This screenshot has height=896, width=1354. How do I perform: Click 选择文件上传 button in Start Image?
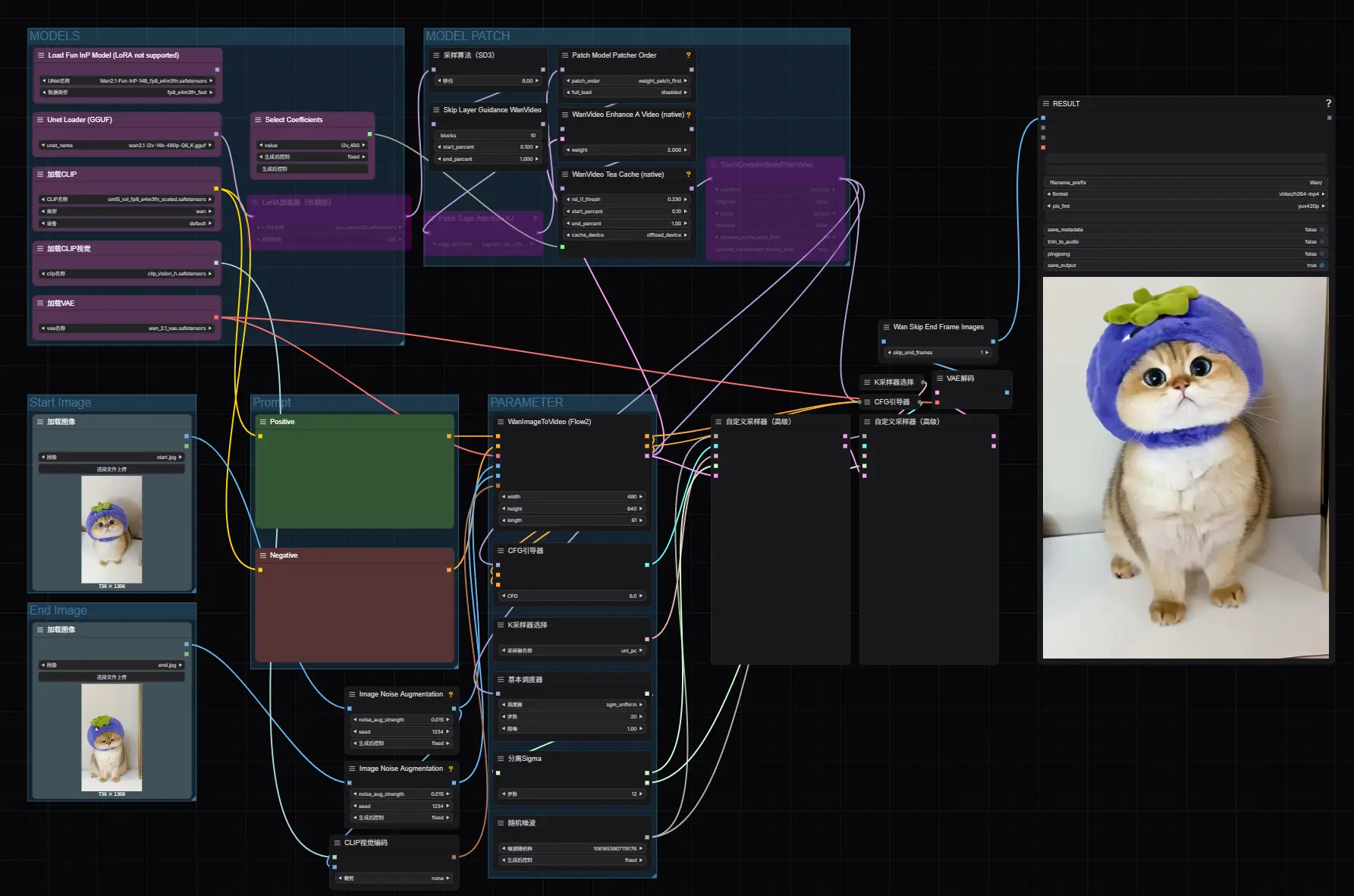112,470
